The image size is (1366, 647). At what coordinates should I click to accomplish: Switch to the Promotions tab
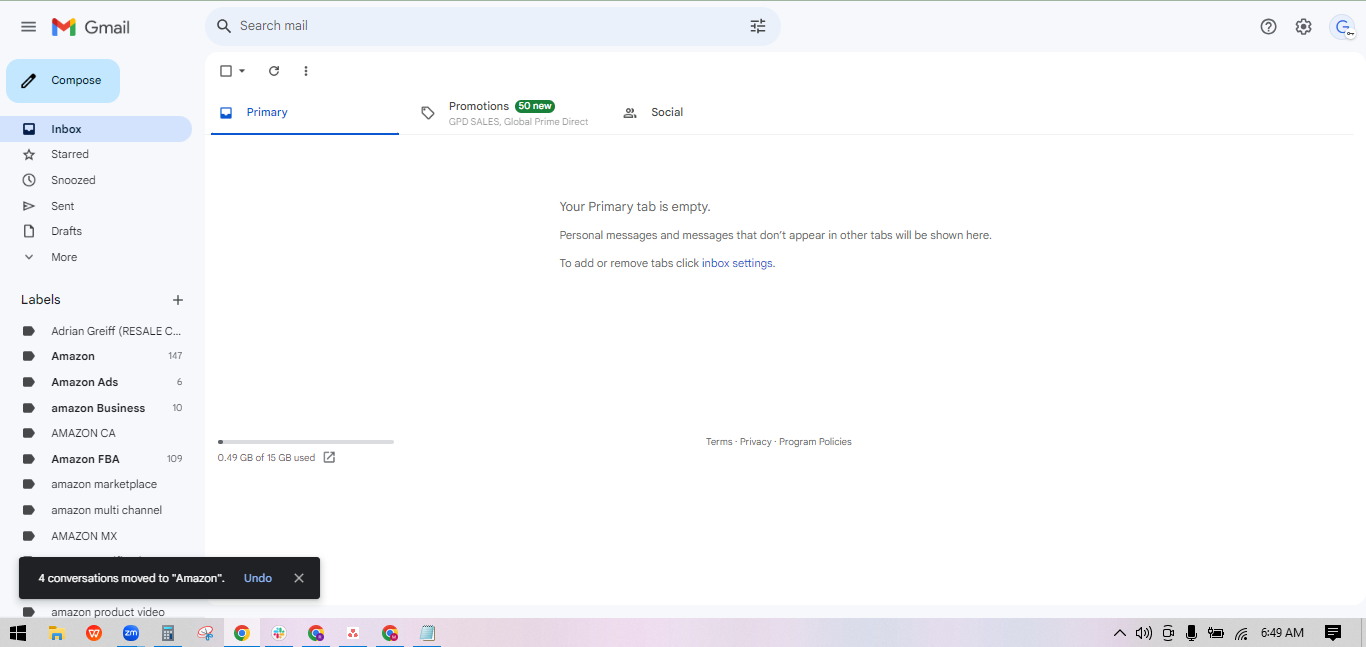click(505, 112)
